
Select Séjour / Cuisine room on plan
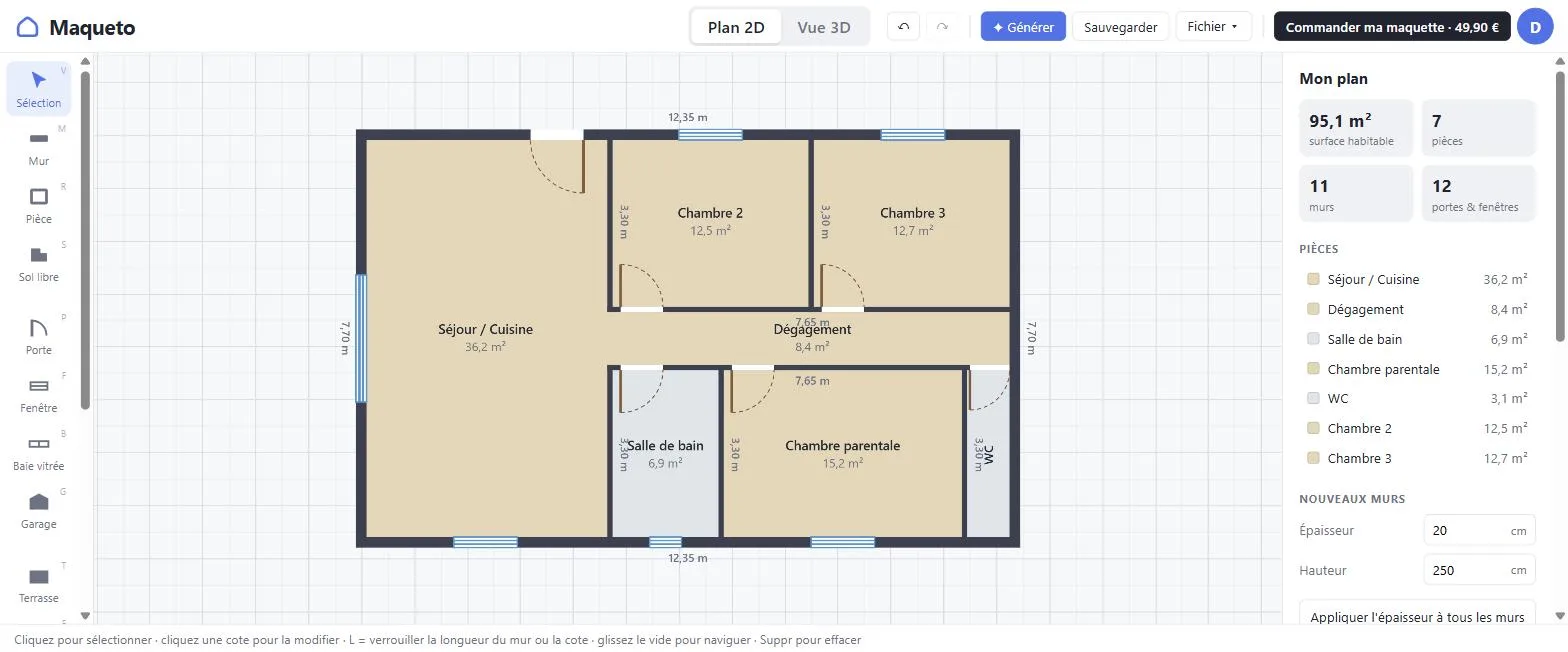(x=485, y=337)
